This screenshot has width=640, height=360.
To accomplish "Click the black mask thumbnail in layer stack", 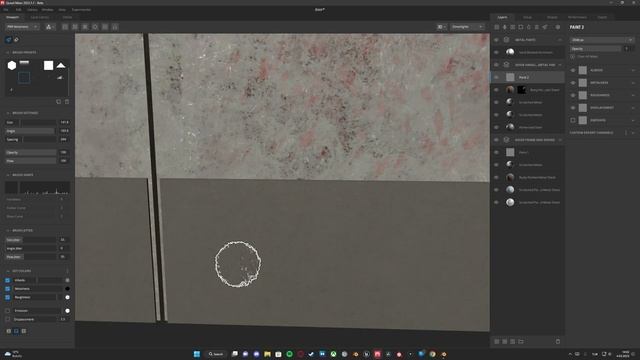I will [522, 89].
